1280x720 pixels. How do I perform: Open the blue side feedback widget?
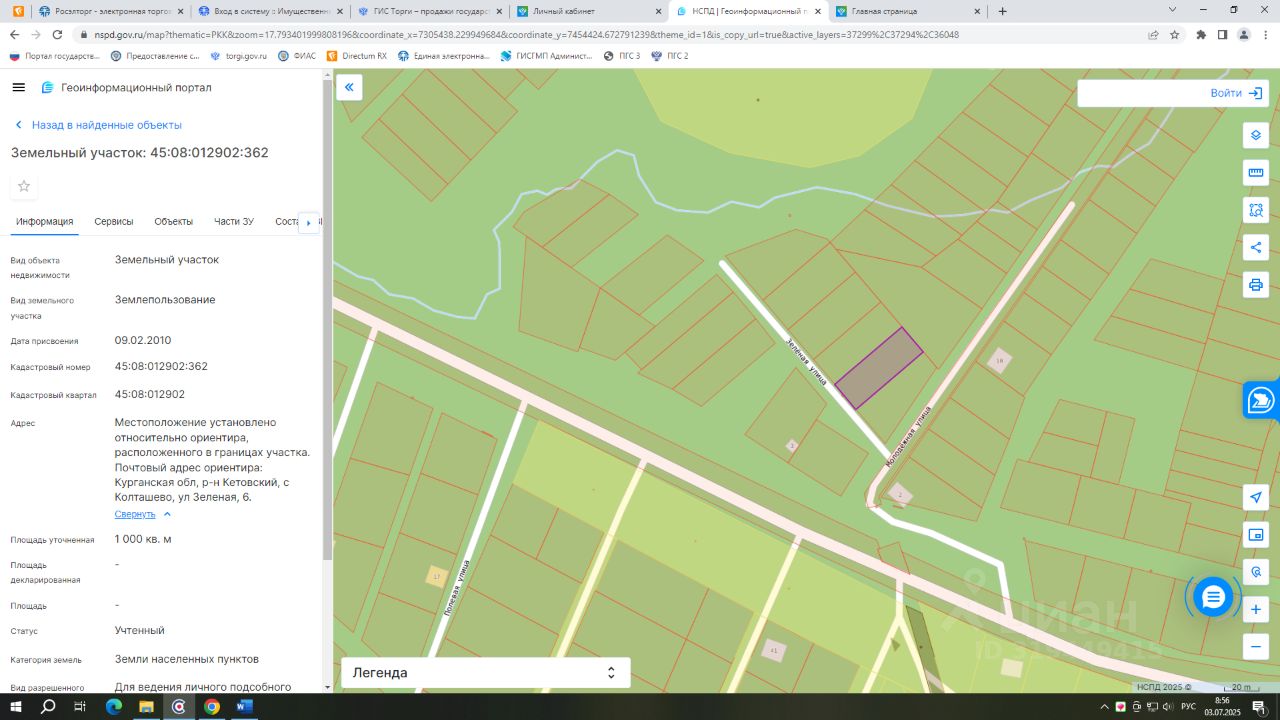coord(1262,400)
